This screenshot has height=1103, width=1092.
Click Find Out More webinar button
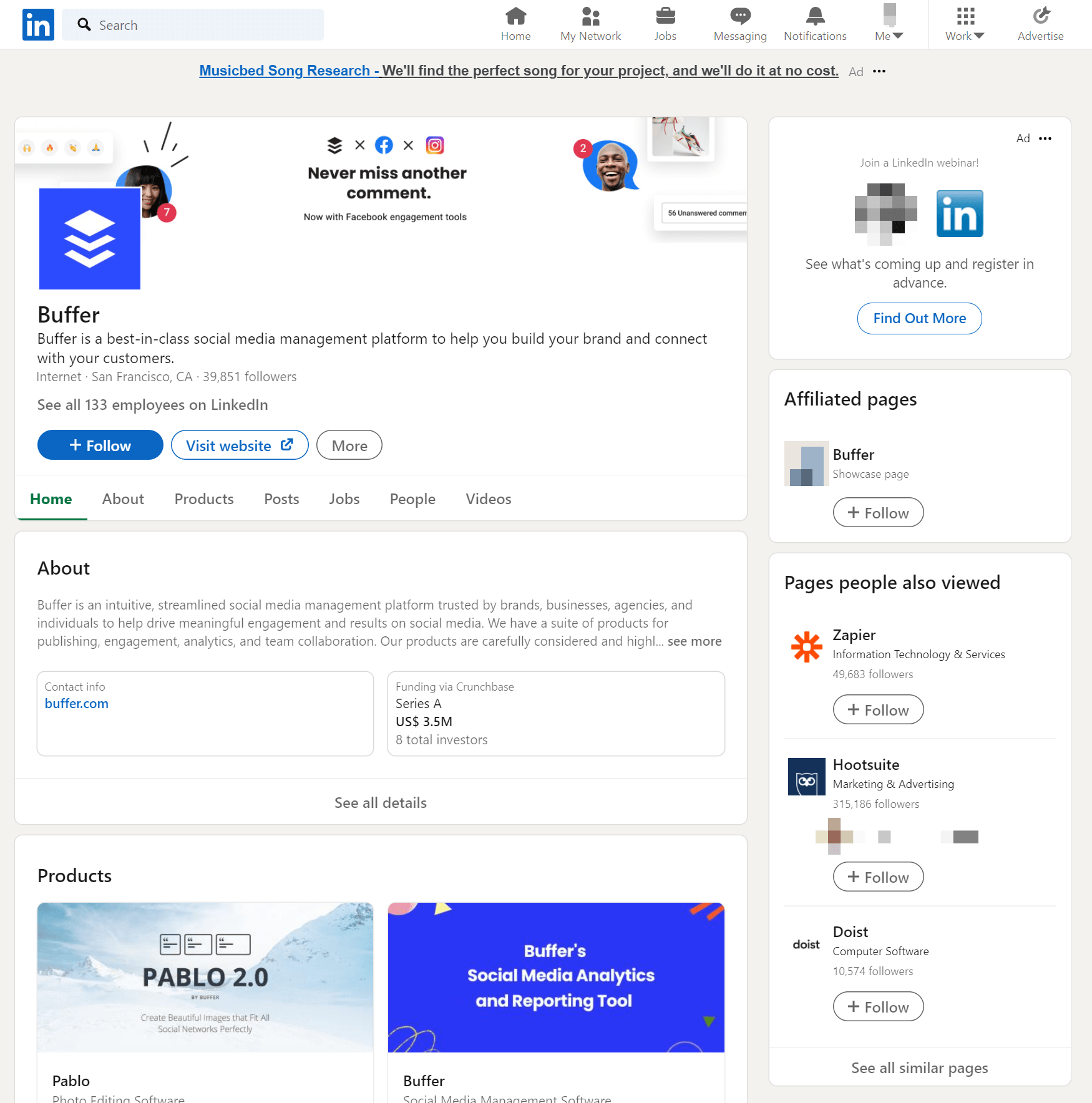pyautogui.click(x=919, y=318)
